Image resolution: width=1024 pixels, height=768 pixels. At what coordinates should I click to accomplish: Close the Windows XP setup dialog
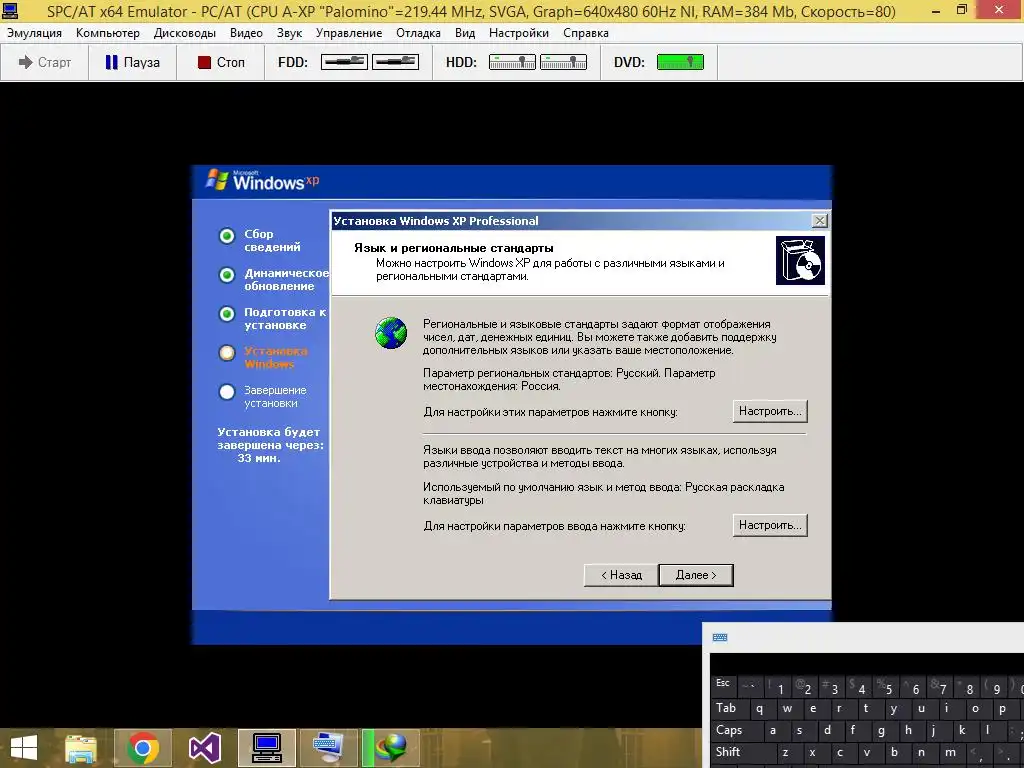point(819,221)
